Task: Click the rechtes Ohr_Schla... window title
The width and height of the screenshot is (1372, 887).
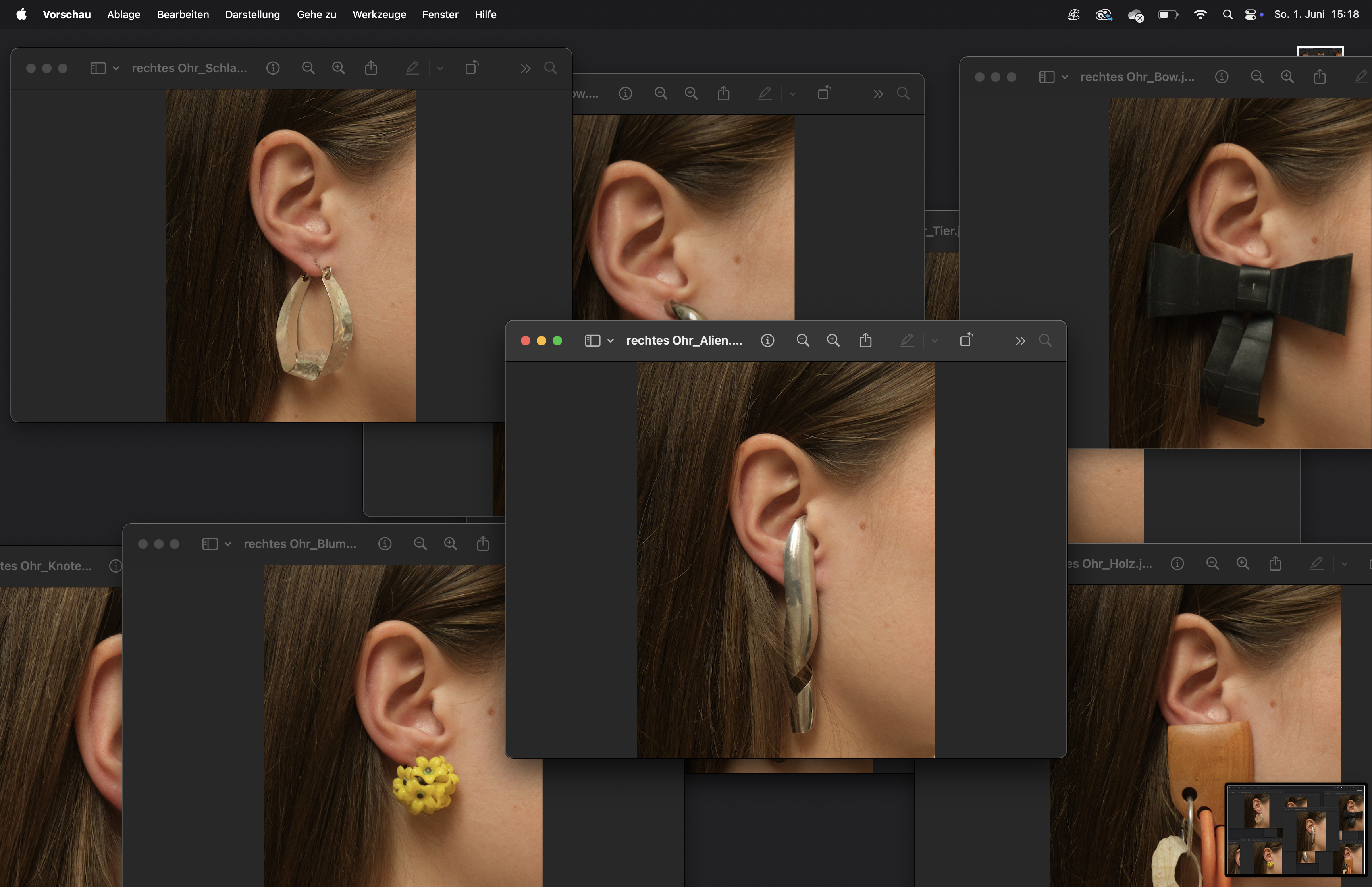Action: pos(189,68)
